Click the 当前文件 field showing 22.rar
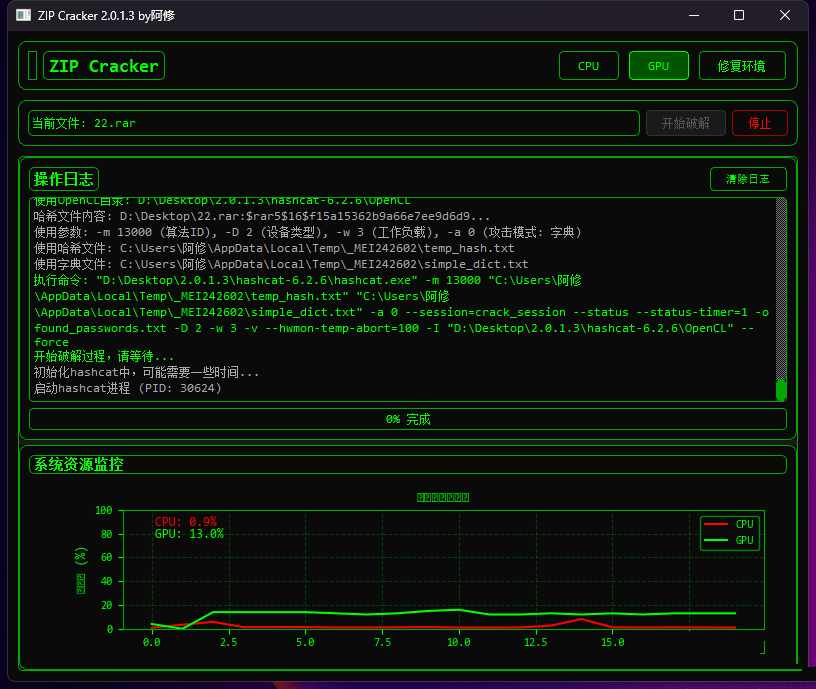Image resolution: width=816 pixels, height=689 pixels. click(x=330, y=122)
